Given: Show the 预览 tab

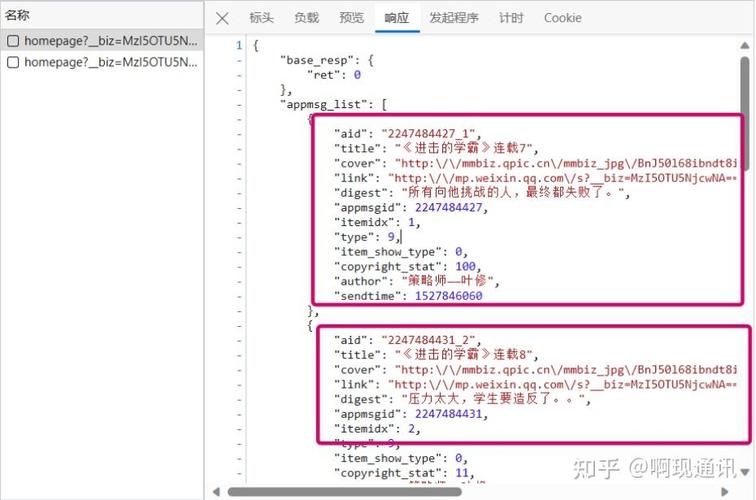Looking at the screenshot, I should click(351, 18).
